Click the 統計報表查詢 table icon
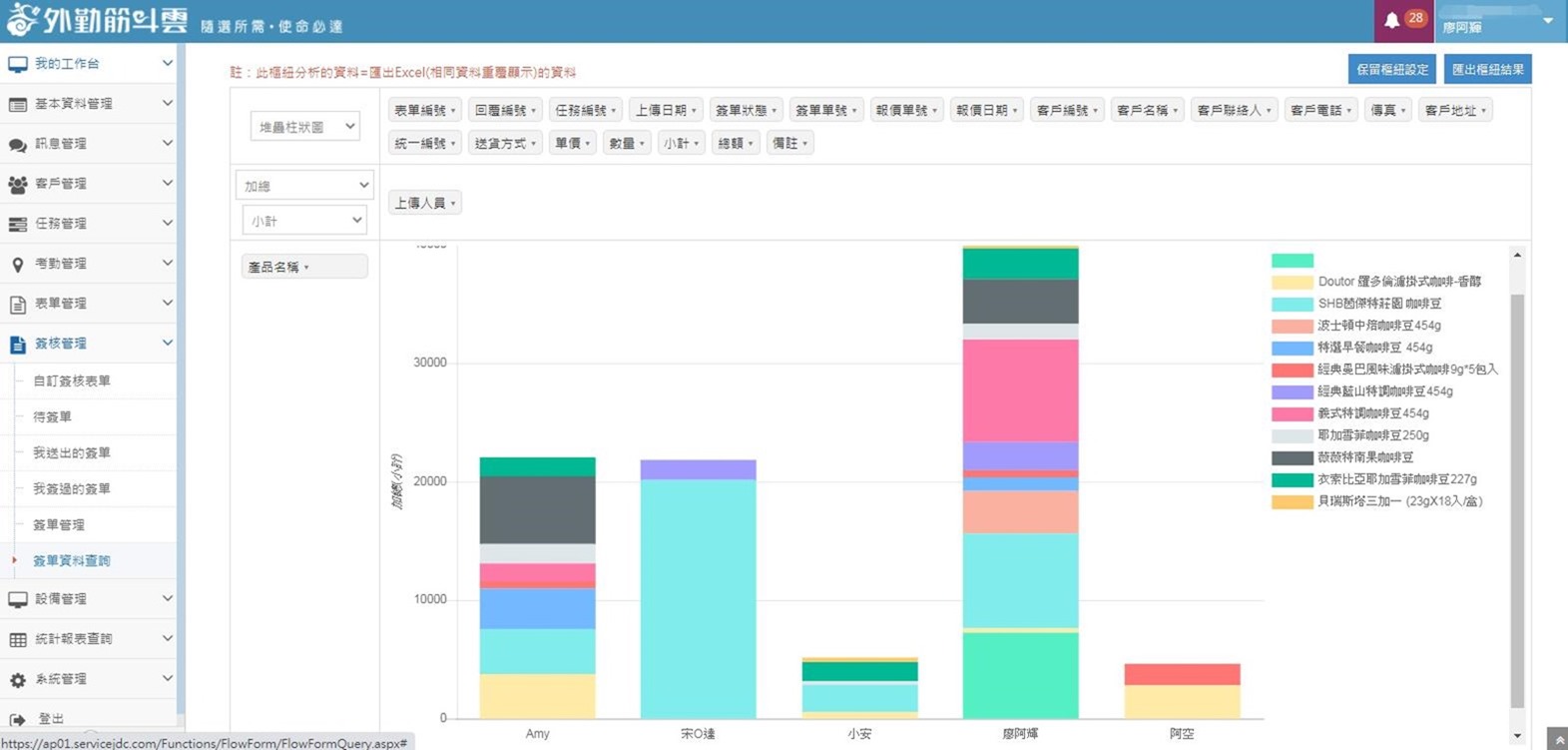Viewport: 1568px width, 750px height. [x=17, y=639]
